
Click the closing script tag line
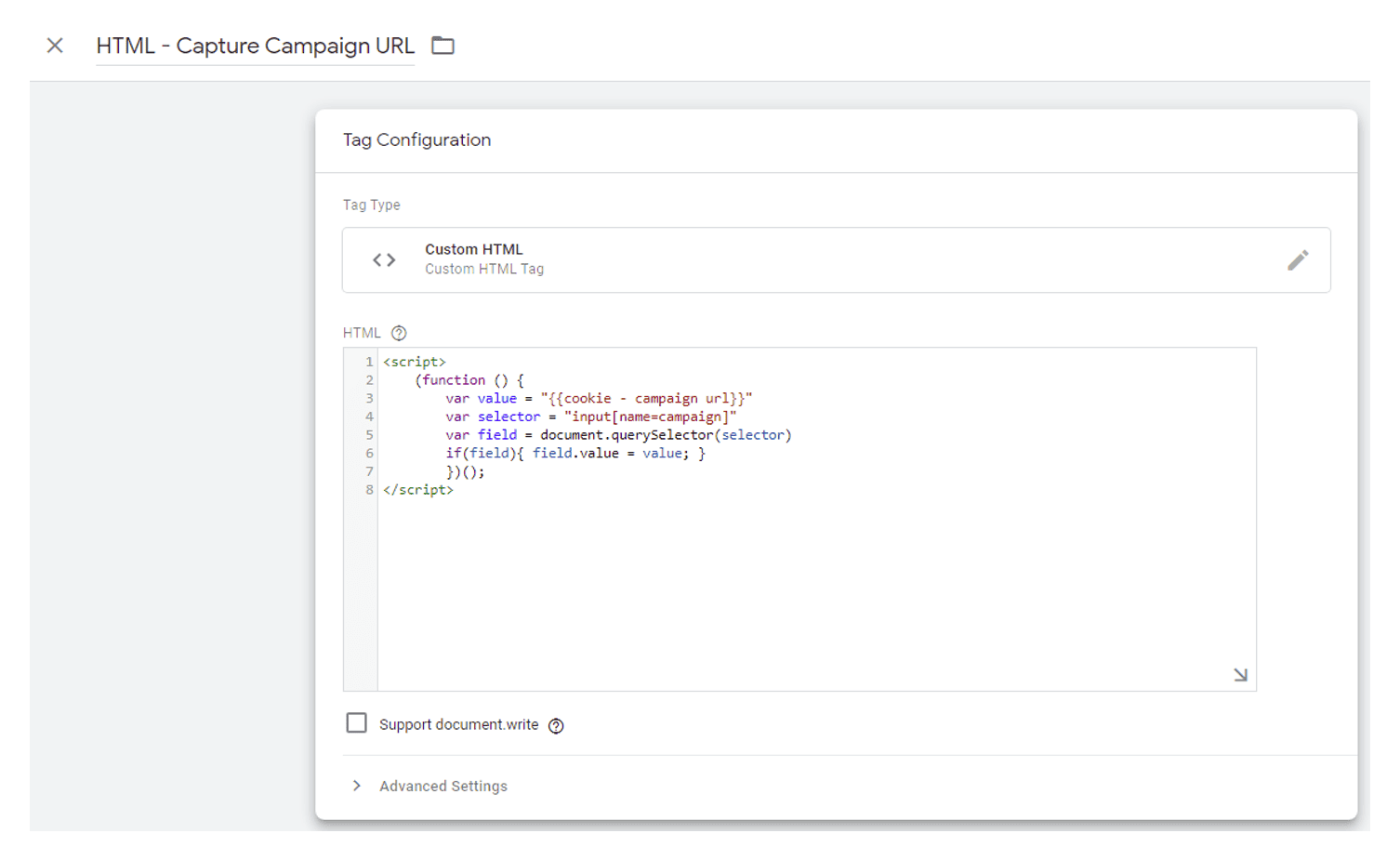[418, 490]
